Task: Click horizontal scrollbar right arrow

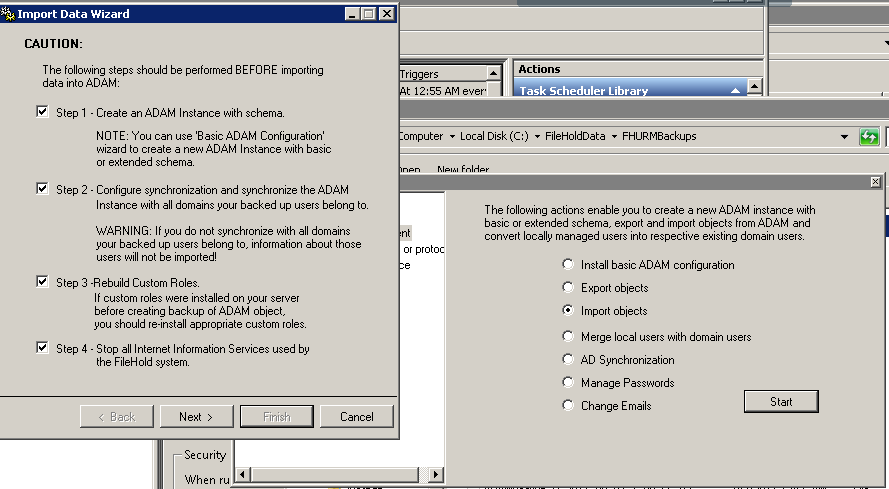Action: 435,474
